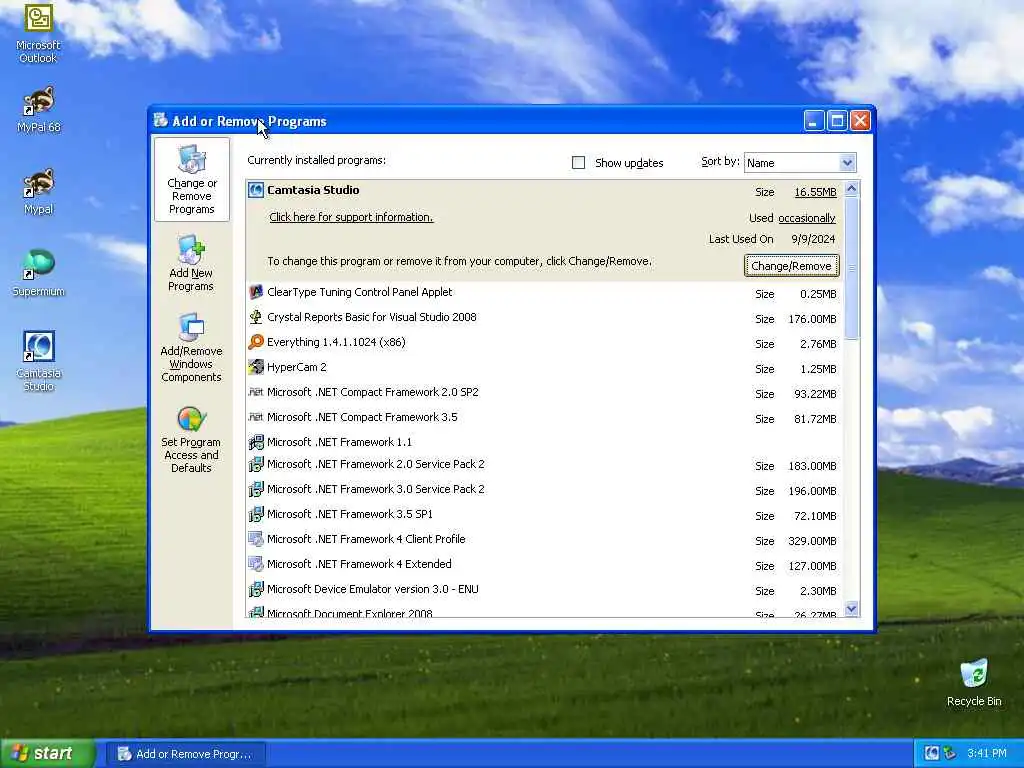This screenshot has height=768, width=1024.
Task: Select Microsoft .NET Framework 4 Client Profile
Action: click(x=545, y=539)
